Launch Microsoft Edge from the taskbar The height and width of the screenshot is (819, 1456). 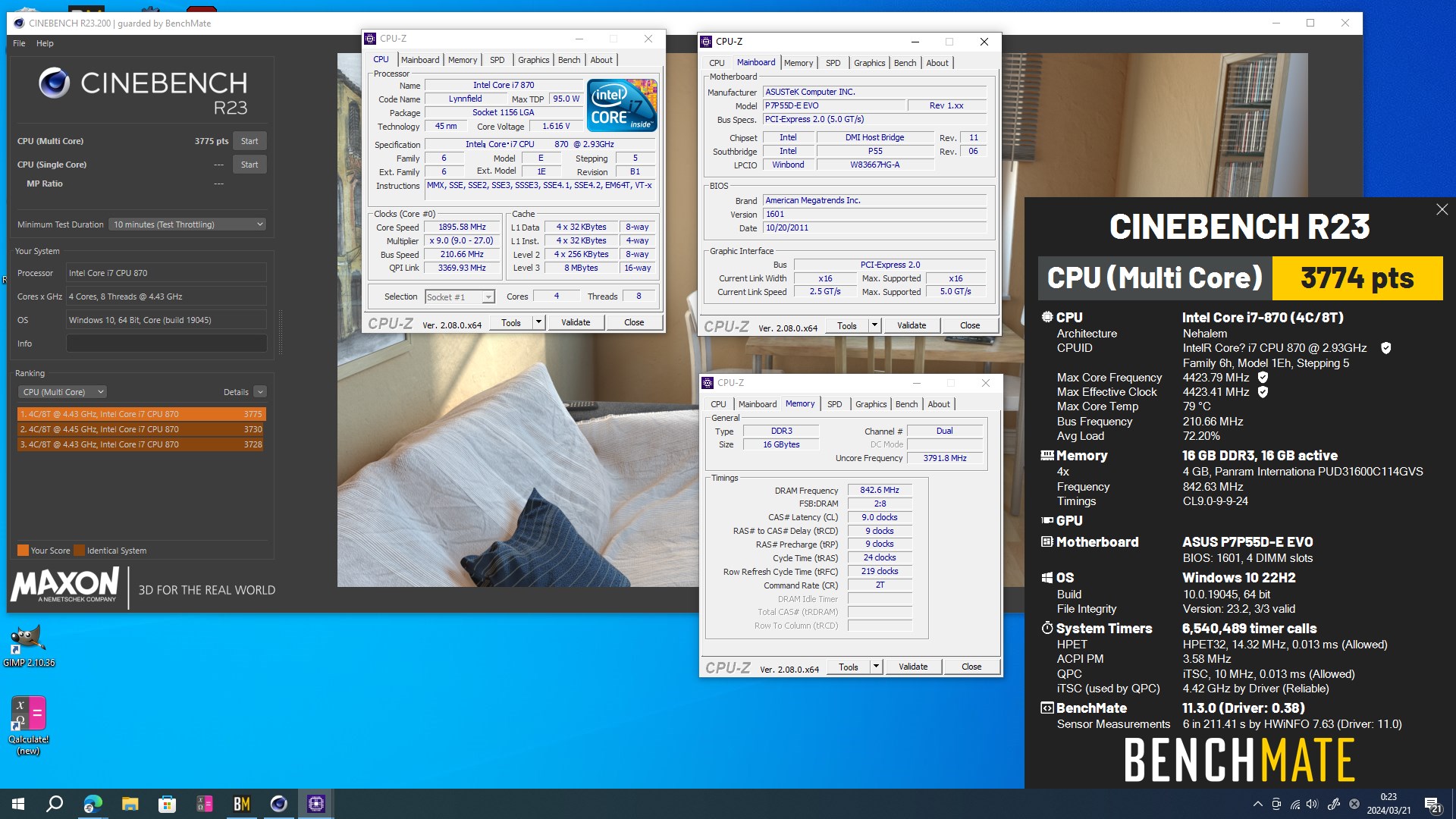(93, 804)
